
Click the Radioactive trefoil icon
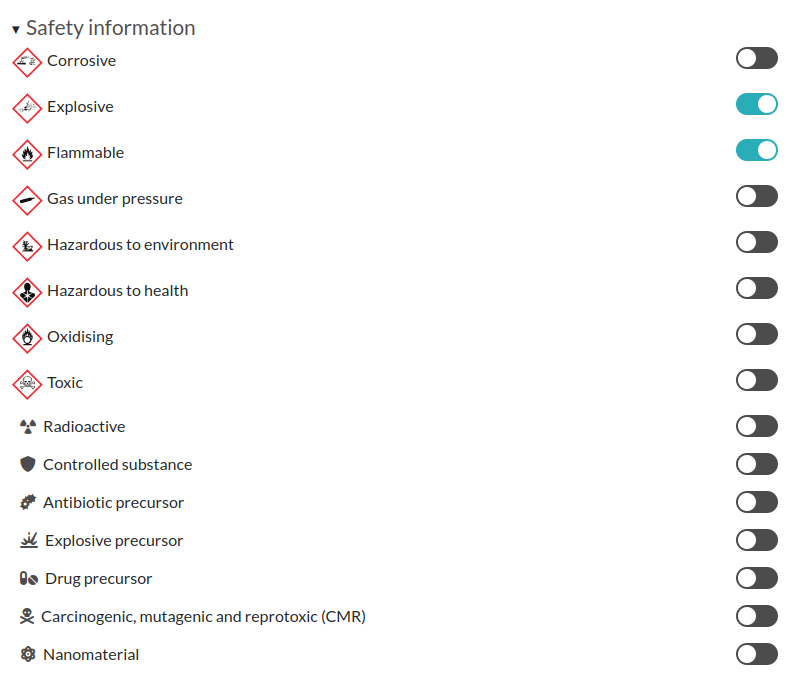pos(28,427)
